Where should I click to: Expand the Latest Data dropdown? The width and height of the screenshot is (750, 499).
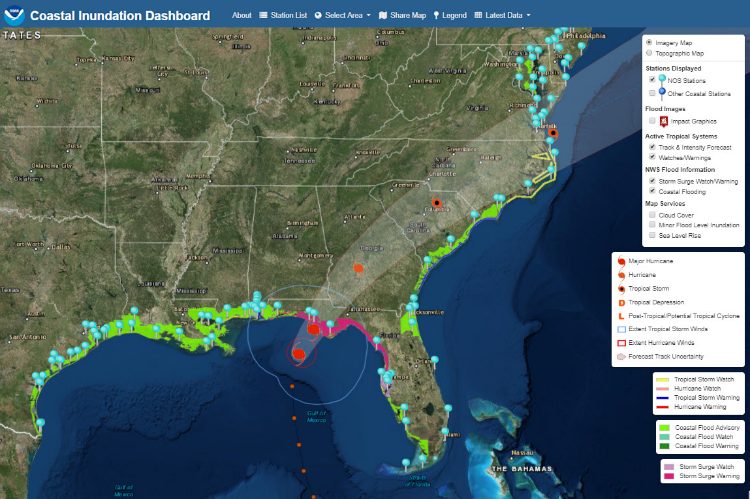pyautogui.click(x=502, y=15)
